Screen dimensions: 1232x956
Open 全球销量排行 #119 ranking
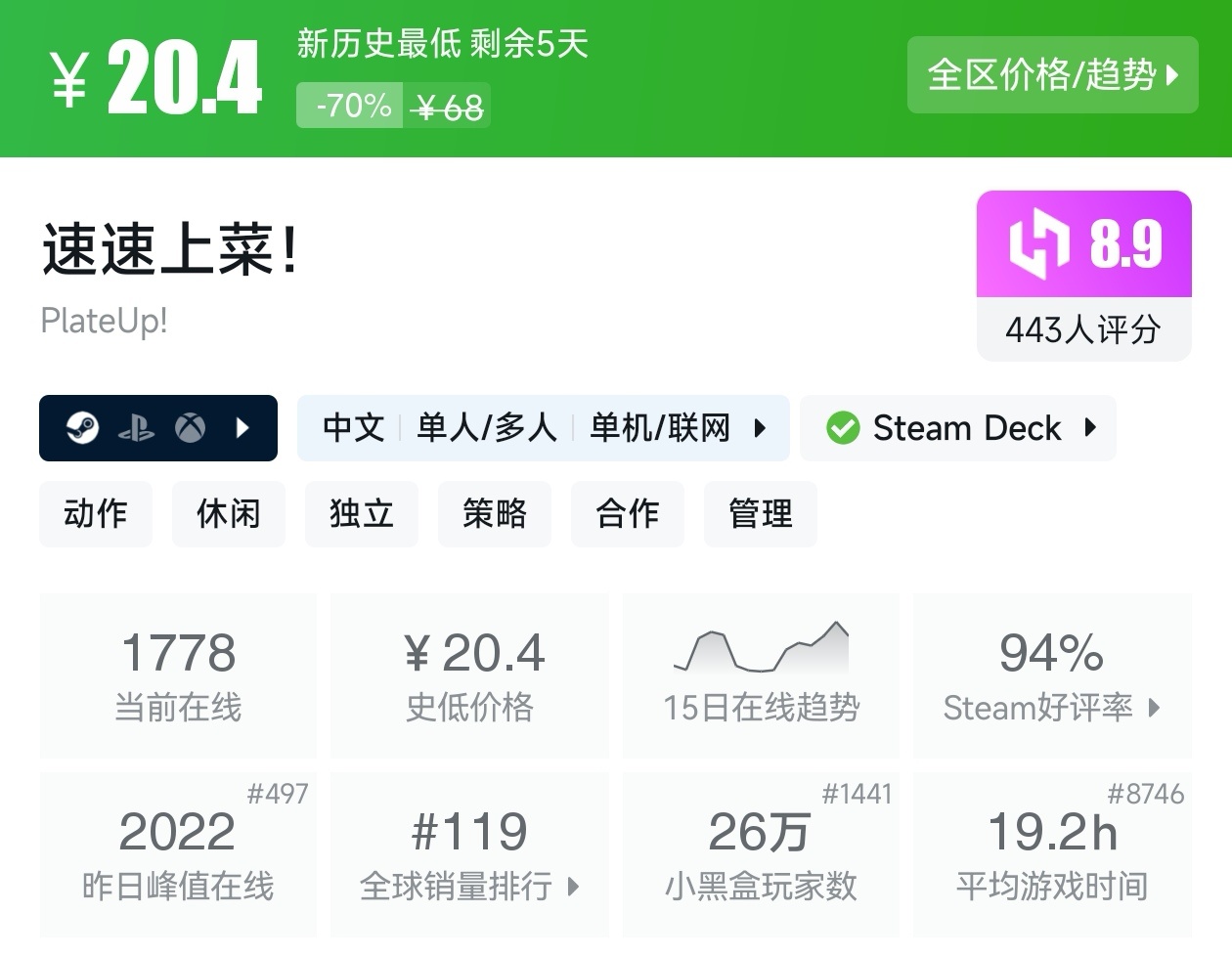click(469, 855)
